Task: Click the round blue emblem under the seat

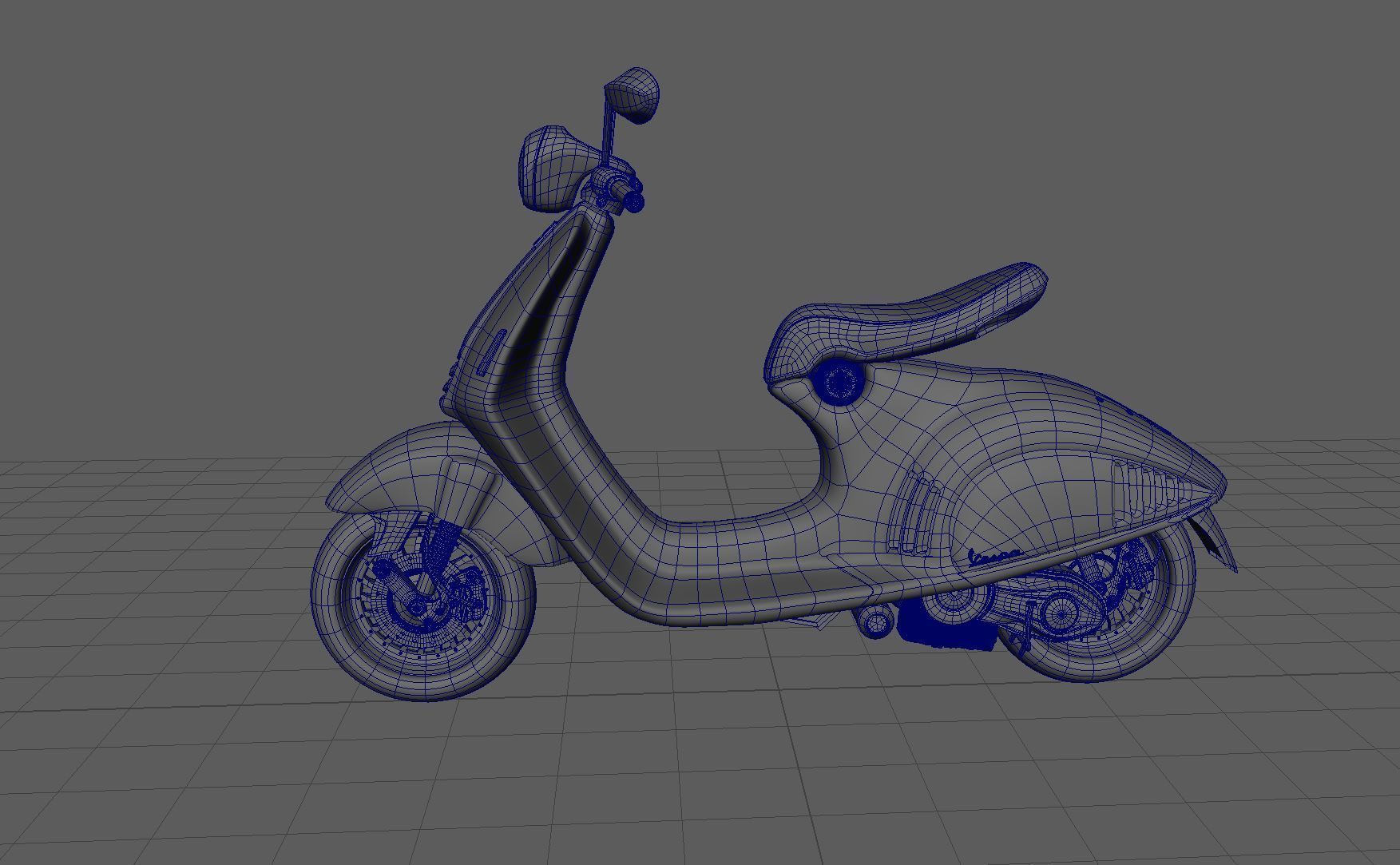Action: [x=838, y=383]
